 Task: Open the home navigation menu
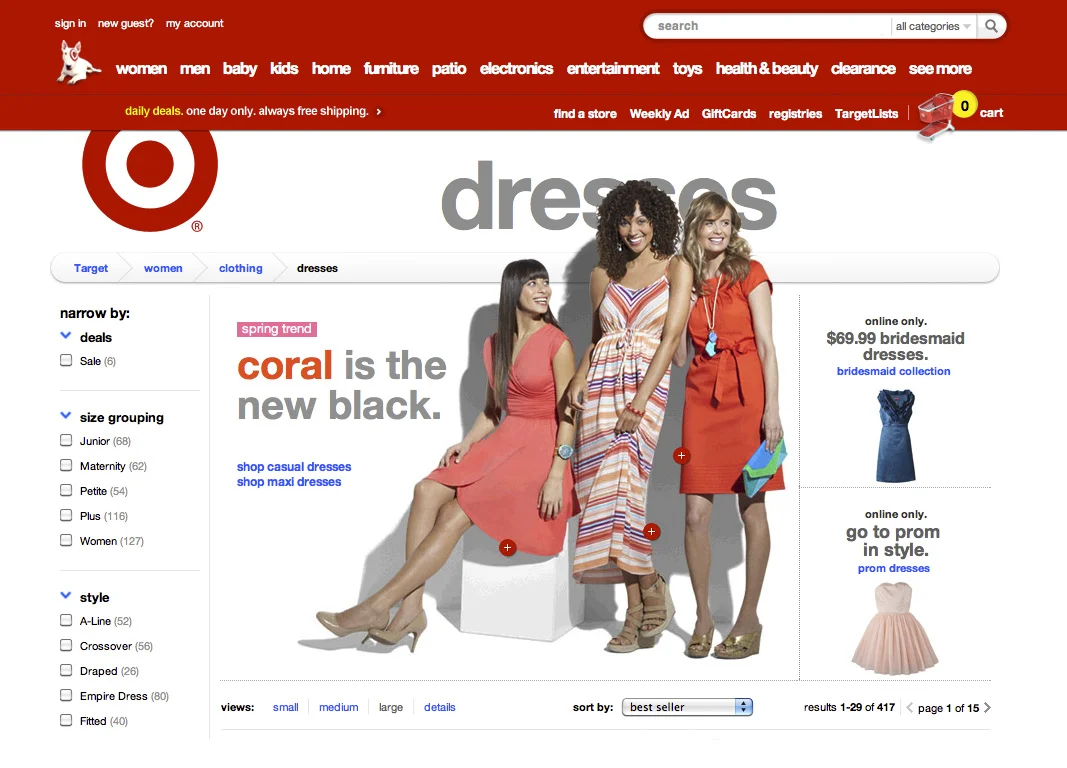click(x=331, y=69)
